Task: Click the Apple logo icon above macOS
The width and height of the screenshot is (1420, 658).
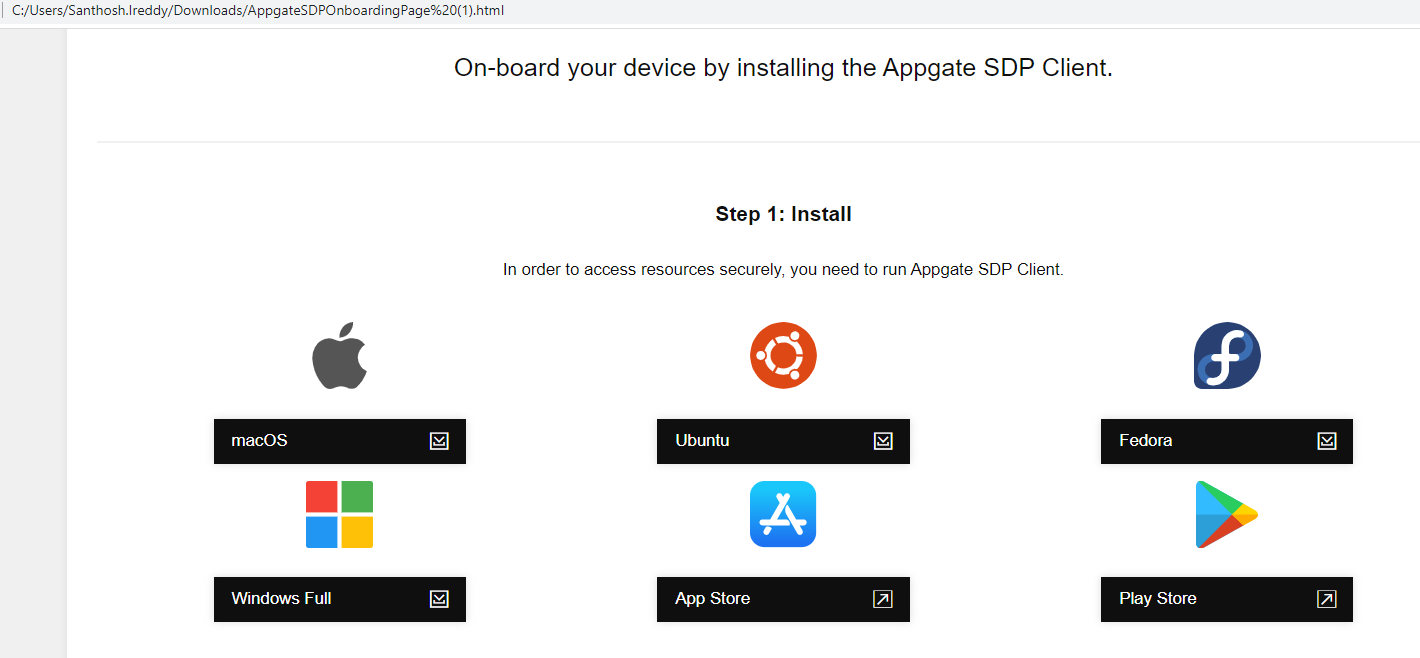Action: (339, 355)
